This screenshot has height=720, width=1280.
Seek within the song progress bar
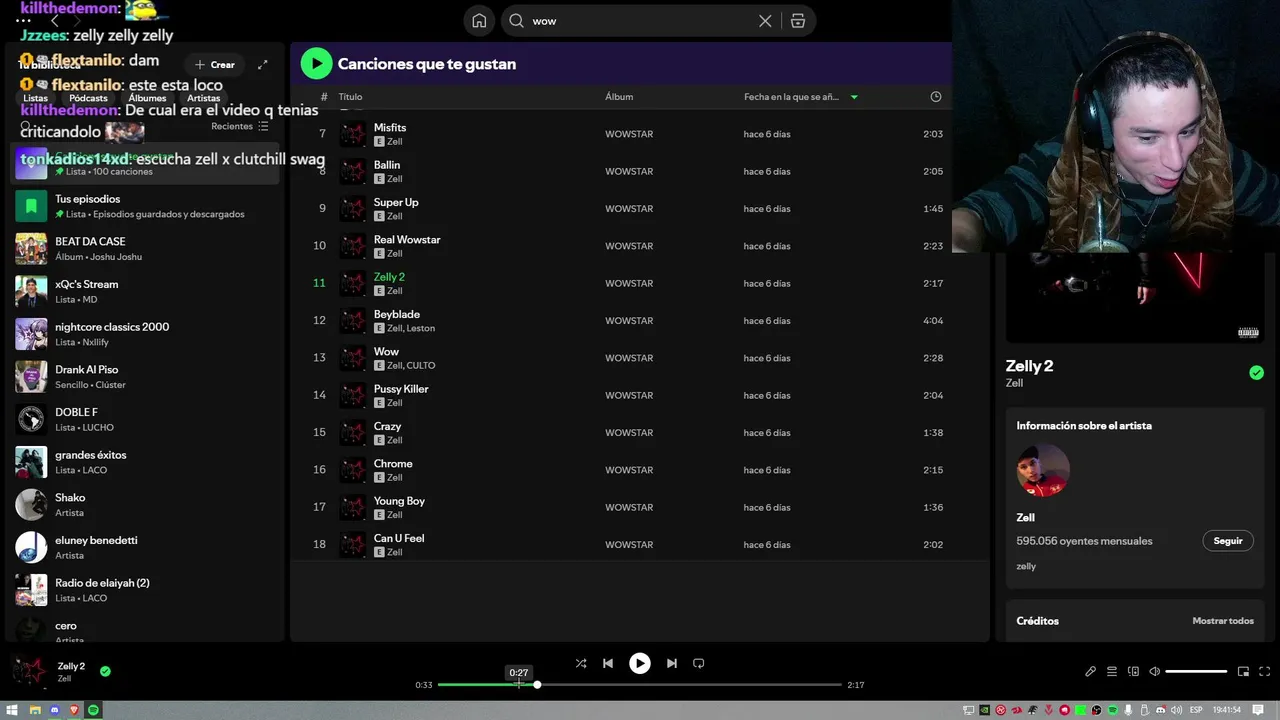tap(640, 685)
